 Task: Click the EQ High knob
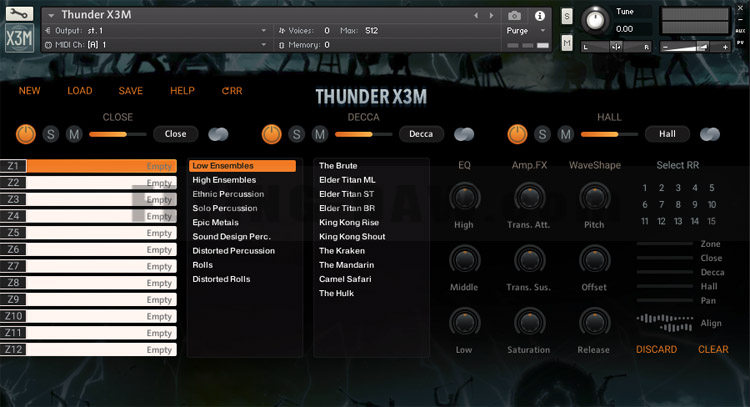464,198
